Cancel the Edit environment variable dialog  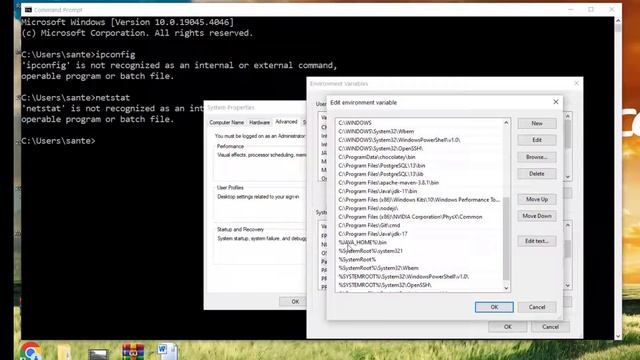(537, 307)
